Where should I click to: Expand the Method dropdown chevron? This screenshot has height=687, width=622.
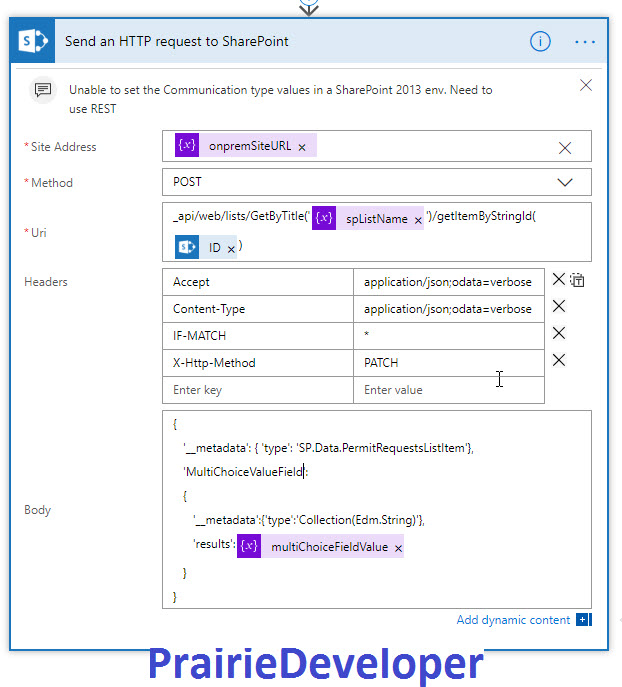point(565,182)
